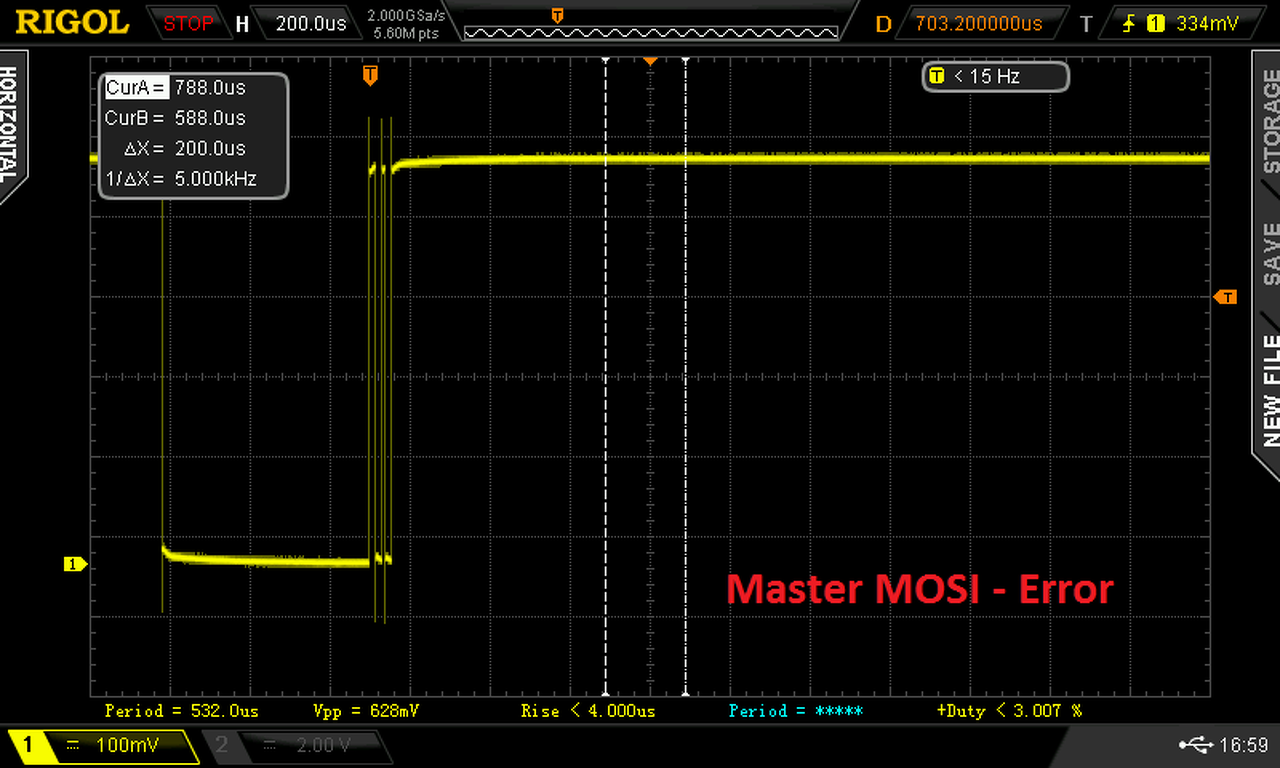Select the channel 1 100mV scale label
1280x768 pixels.
[x=127, y=745]
